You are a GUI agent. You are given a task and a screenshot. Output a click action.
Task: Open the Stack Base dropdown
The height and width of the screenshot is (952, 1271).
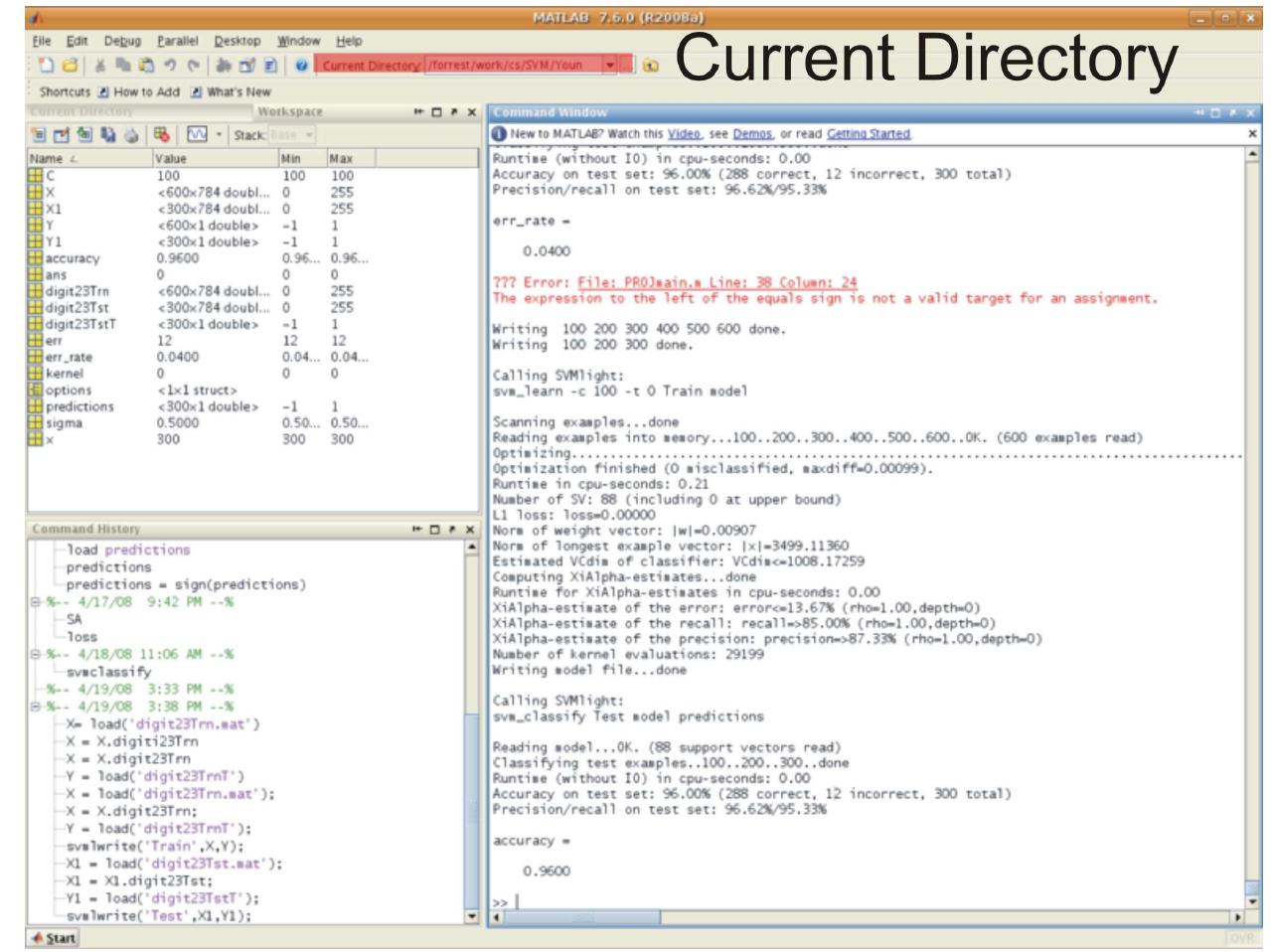coord(293,134)
